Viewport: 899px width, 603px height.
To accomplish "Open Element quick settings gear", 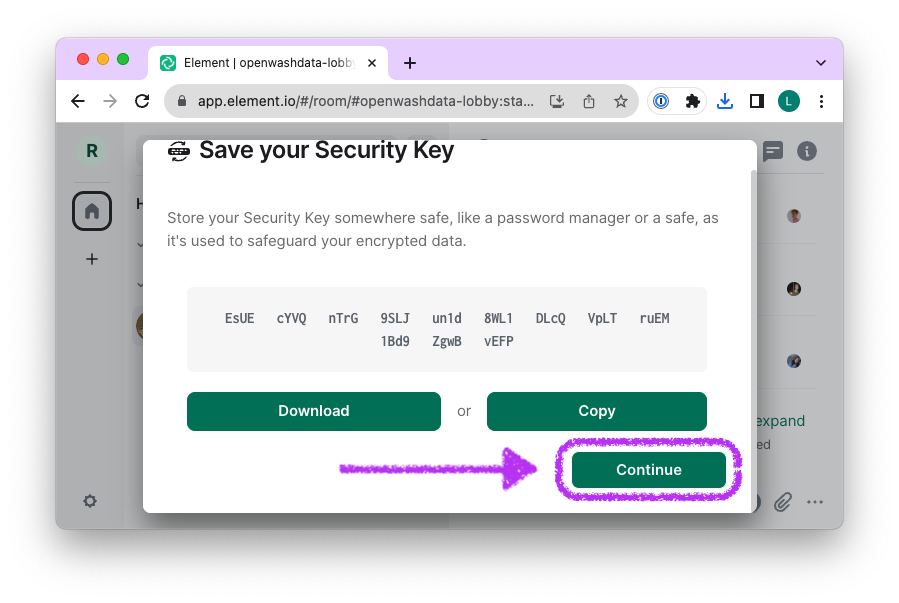I will coord(90,501).
